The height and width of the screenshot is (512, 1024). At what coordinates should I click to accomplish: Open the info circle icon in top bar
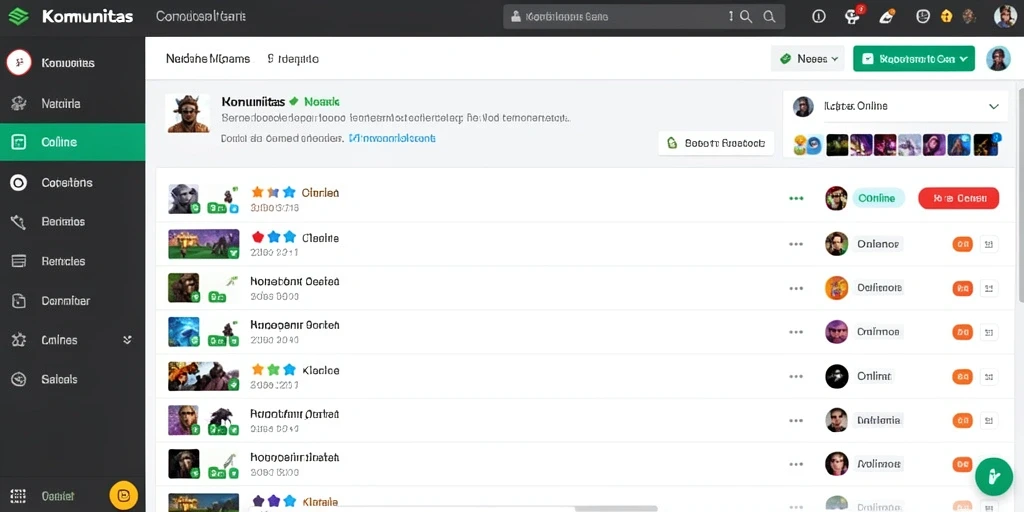(x=819, y=17)
